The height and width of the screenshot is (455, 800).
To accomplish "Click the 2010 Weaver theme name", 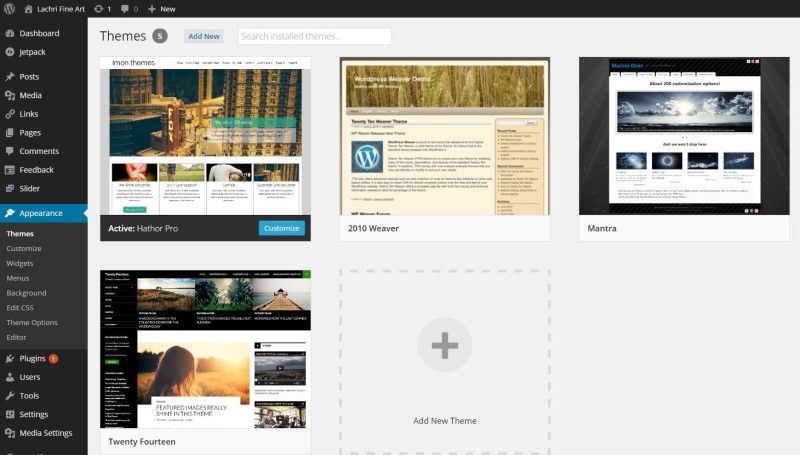I will 373,229.
